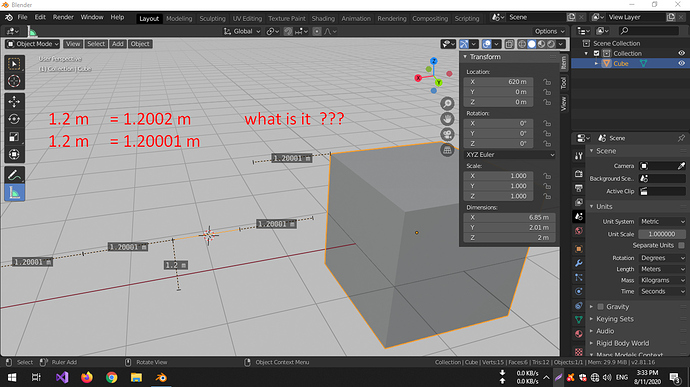The height and width of the screenshot is (387, 690).
Task: Activate the 3D Cursor tool
Action: (x=14, y=81)
